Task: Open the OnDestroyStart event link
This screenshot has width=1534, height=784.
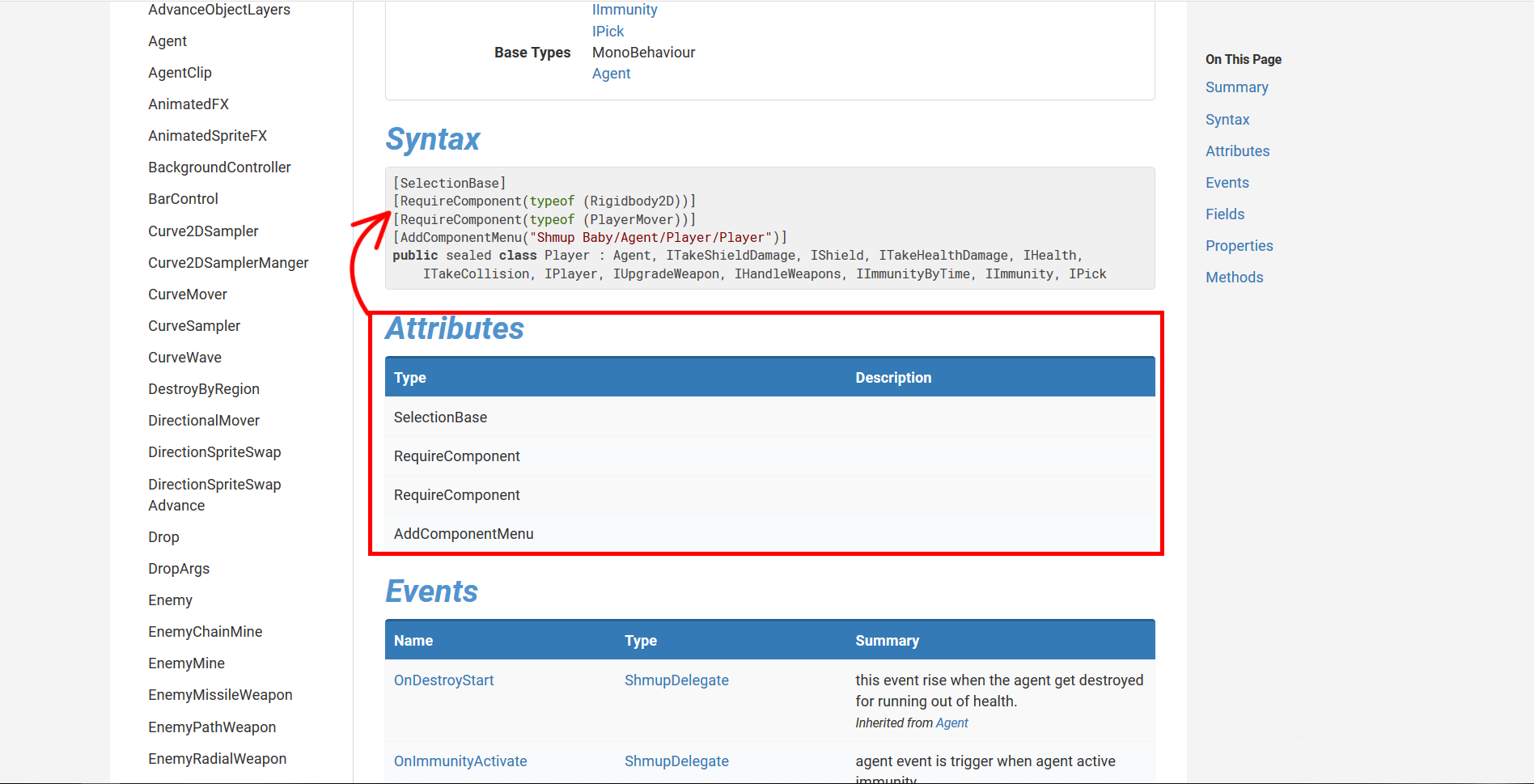Action: 443,680
